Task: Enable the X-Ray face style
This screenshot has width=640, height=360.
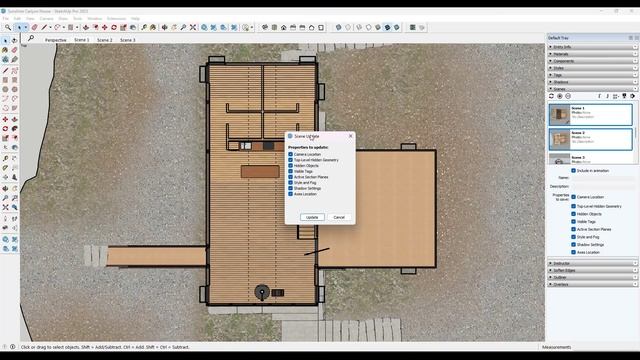Action: [338, 27]
